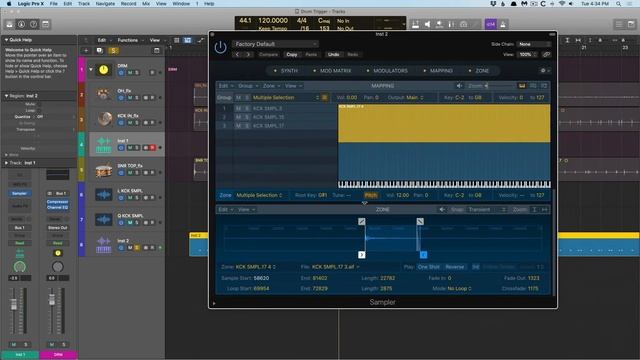
Task: Click the OH_Fx drum kit track icon
Action: pyautogui.click(x=104, y=94)
